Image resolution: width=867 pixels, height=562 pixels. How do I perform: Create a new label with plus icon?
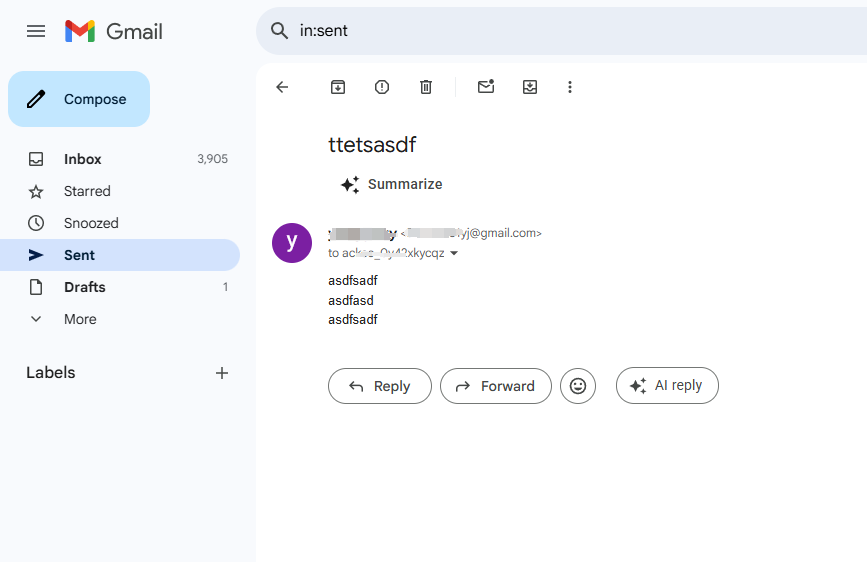(x=222, y=373)
